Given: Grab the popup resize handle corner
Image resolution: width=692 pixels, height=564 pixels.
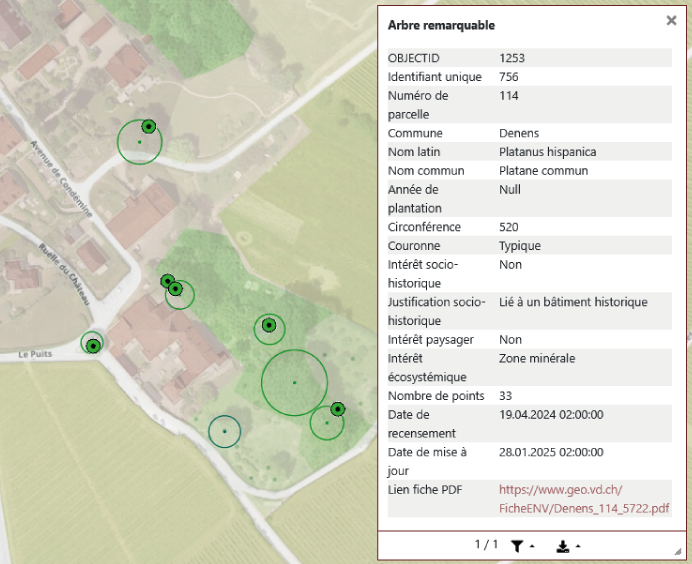Looking at the screenshot, I should click(x=678, y=552).
